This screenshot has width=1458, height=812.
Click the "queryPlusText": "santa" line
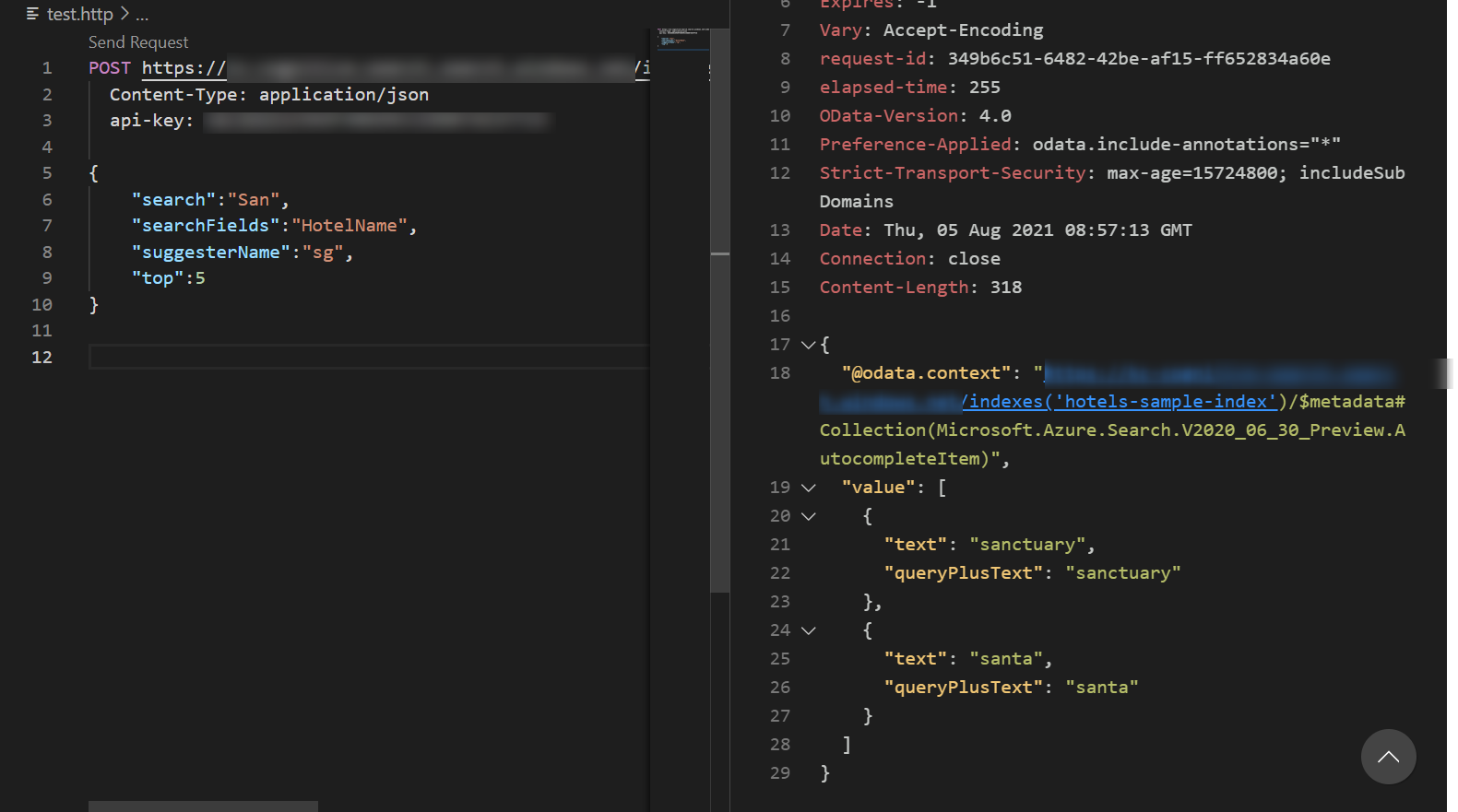coord(1011,688)
